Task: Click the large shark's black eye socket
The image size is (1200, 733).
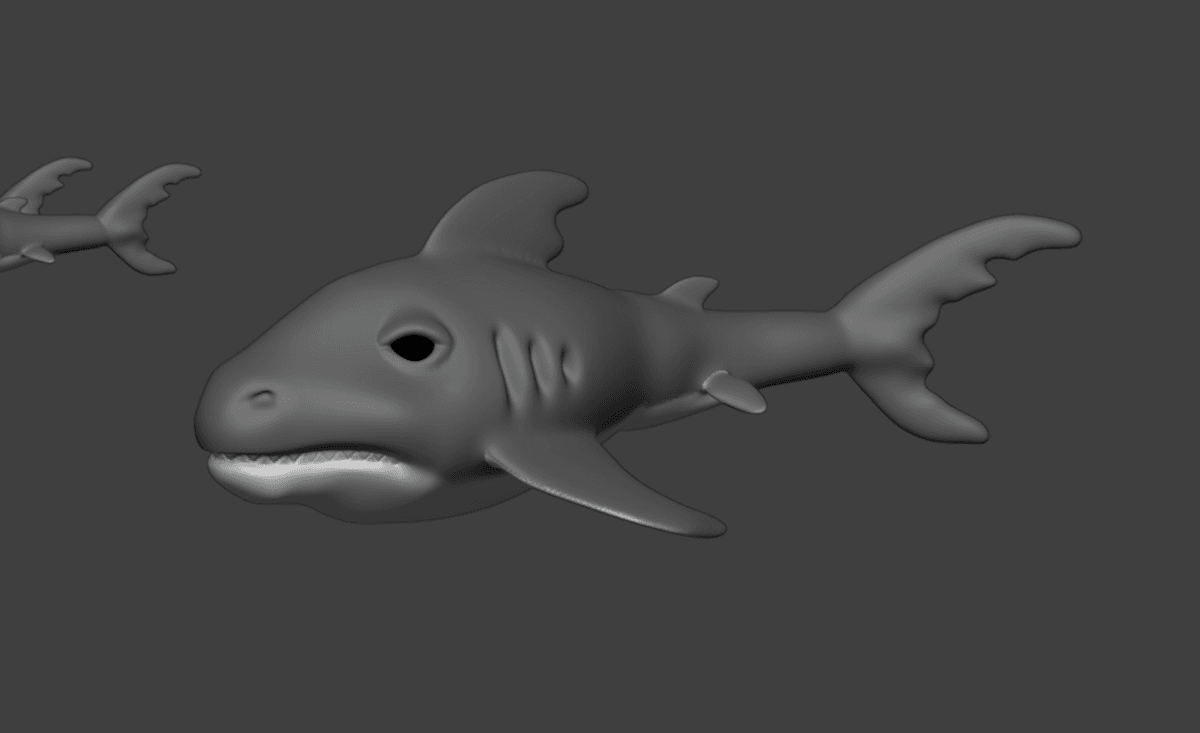Action: point(413,347)
